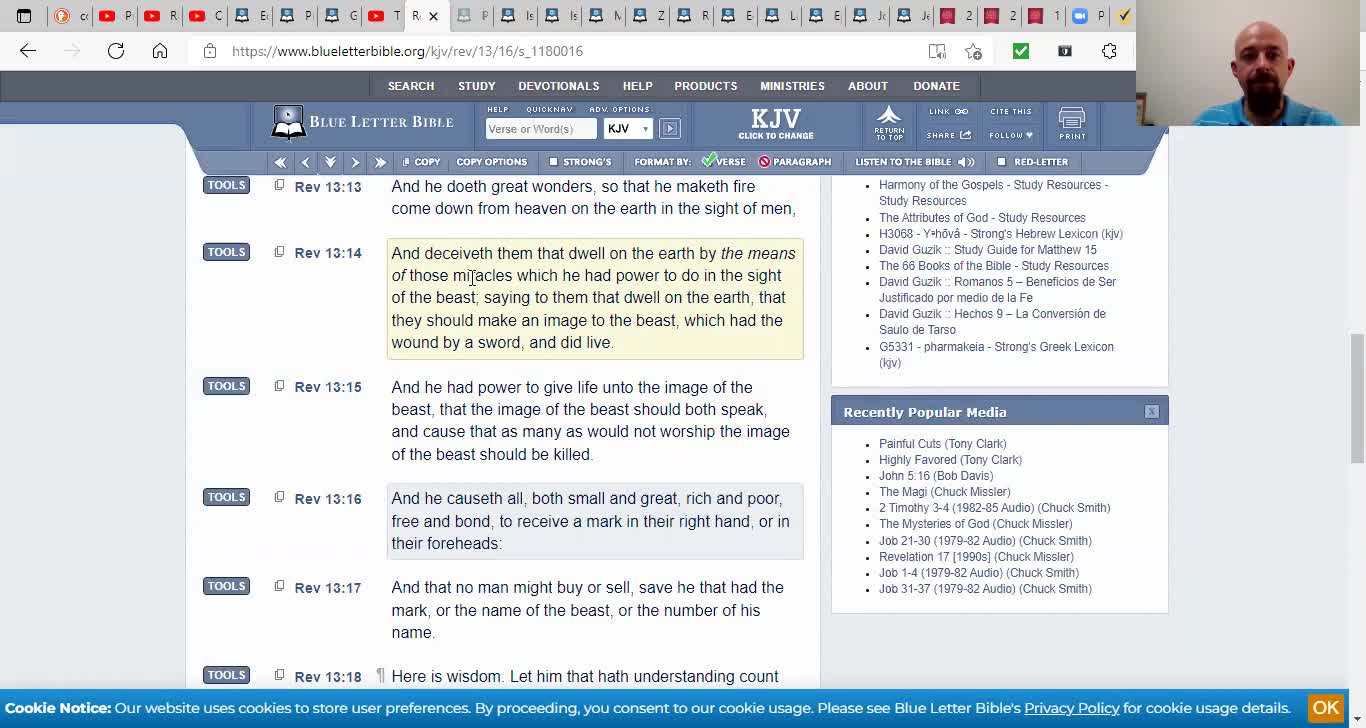Go to next chapter single-right arrow
The width and height of the screenshot is (1366, 728).
pyautogui.click(x=355, y=162)
